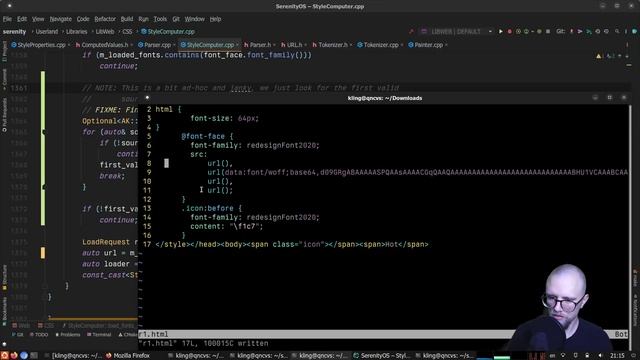The width and height of the screenshot is (640, 360).
Task: Click the Firefox launcher icon in taskbar
Action: 14,356
